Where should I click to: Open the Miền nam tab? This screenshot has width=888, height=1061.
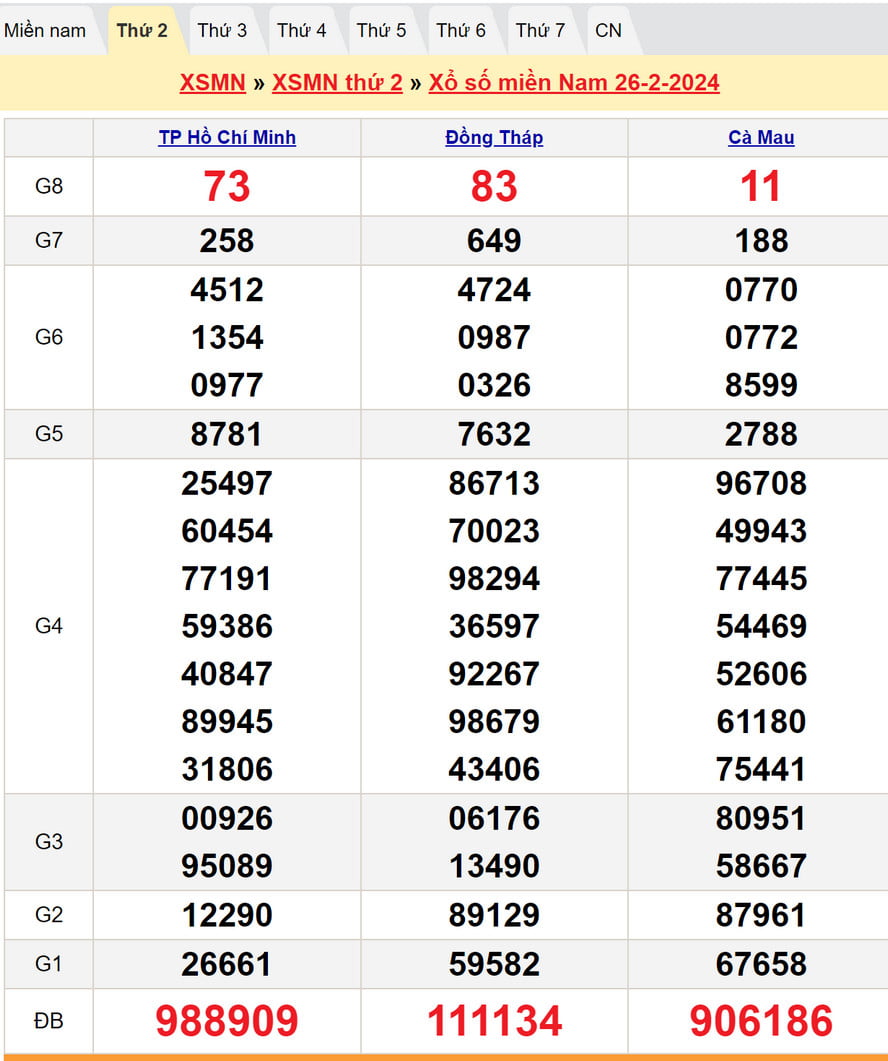(x=46, y=30)
